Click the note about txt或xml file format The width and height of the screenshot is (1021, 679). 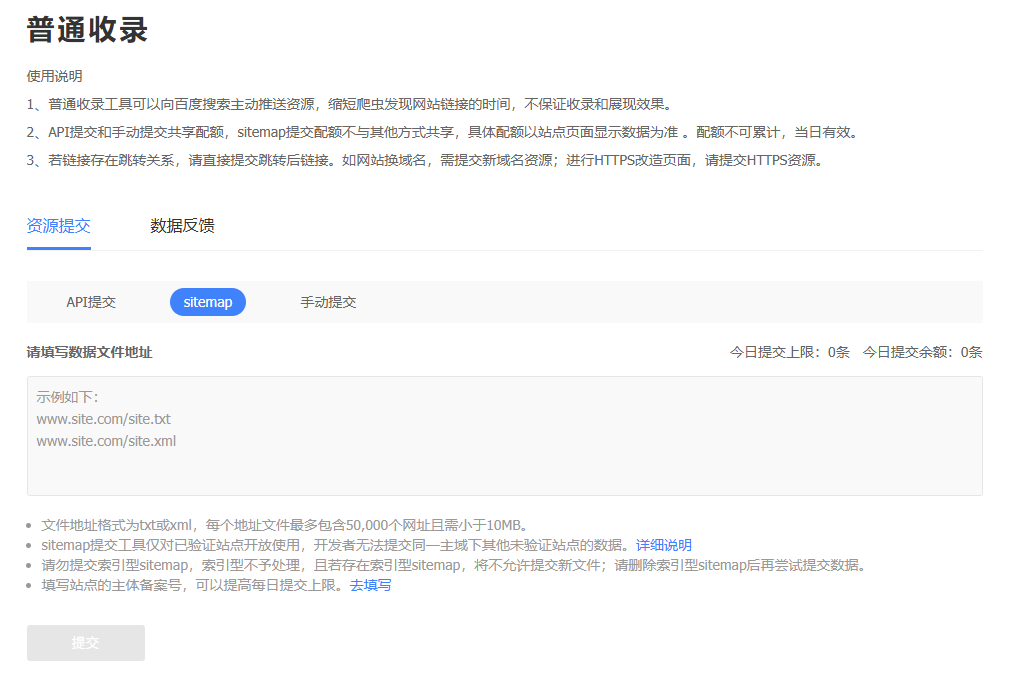pos(287,525)
